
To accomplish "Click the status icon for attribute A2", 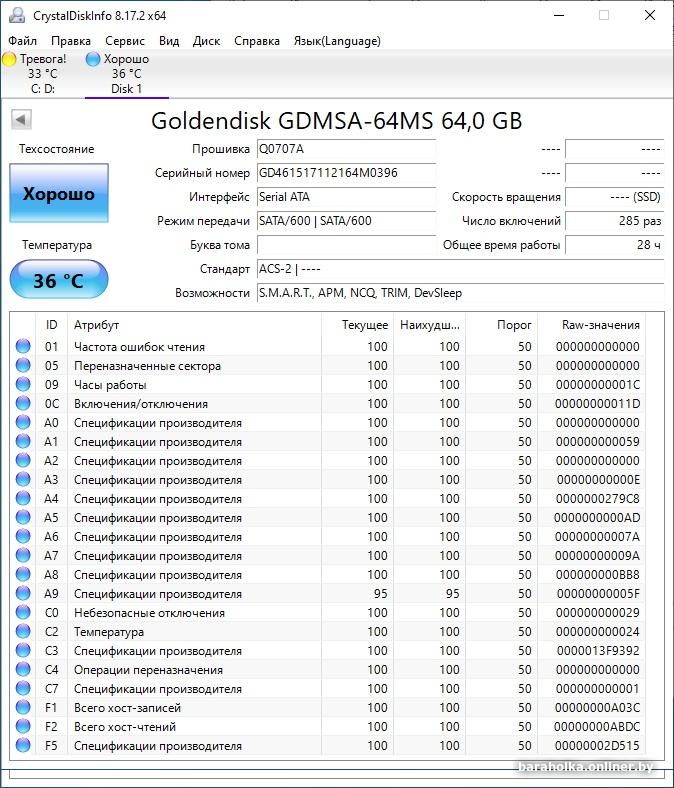I will tap(23, 460).
